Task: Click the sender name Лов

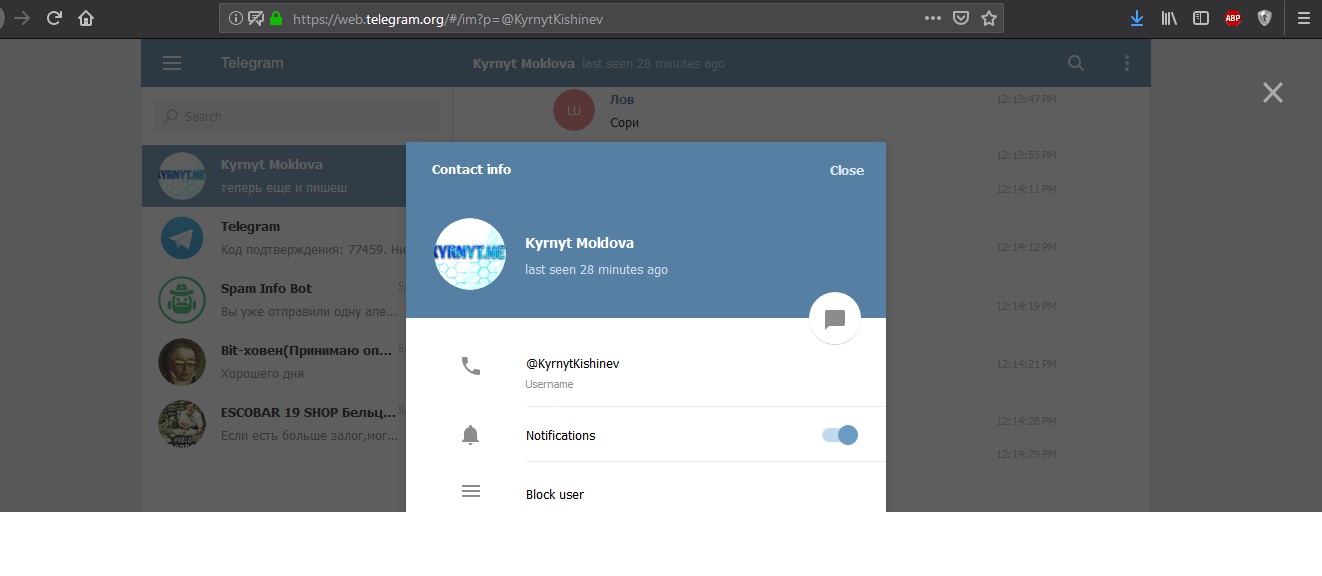Action: (x=622, y=99)
